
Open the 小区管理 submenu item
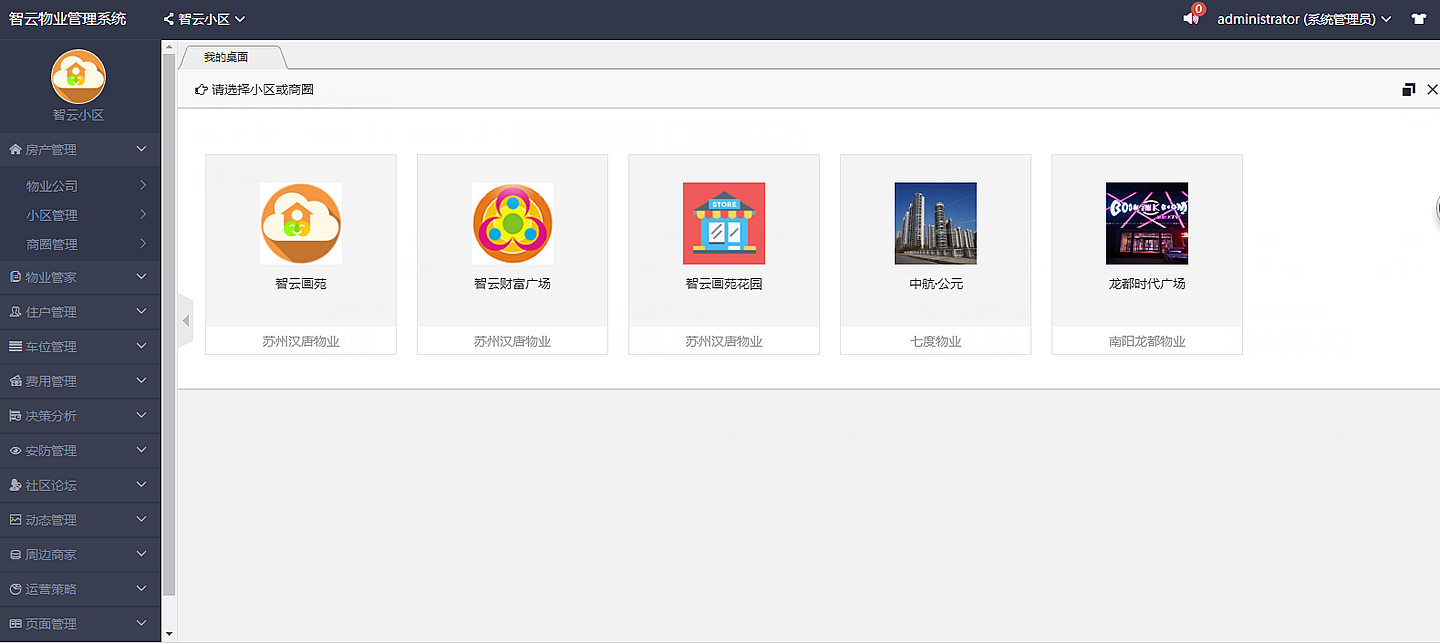tap(52, 215)
